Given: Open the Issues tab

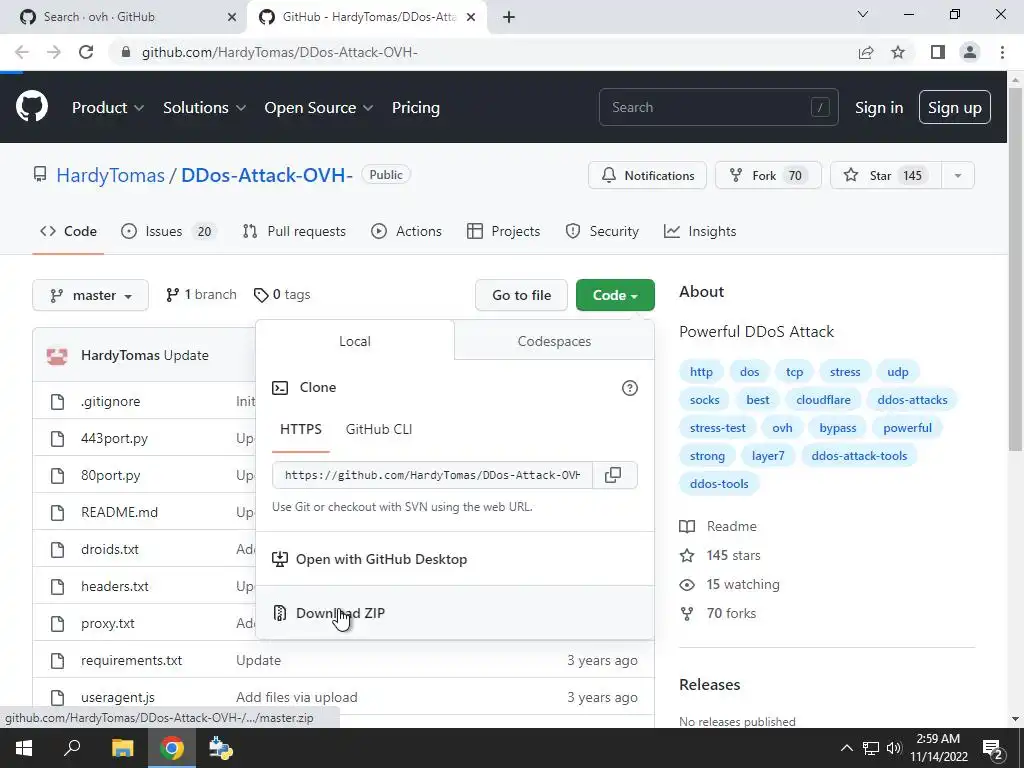Looking at the screenshot, I should coord(168,231).
